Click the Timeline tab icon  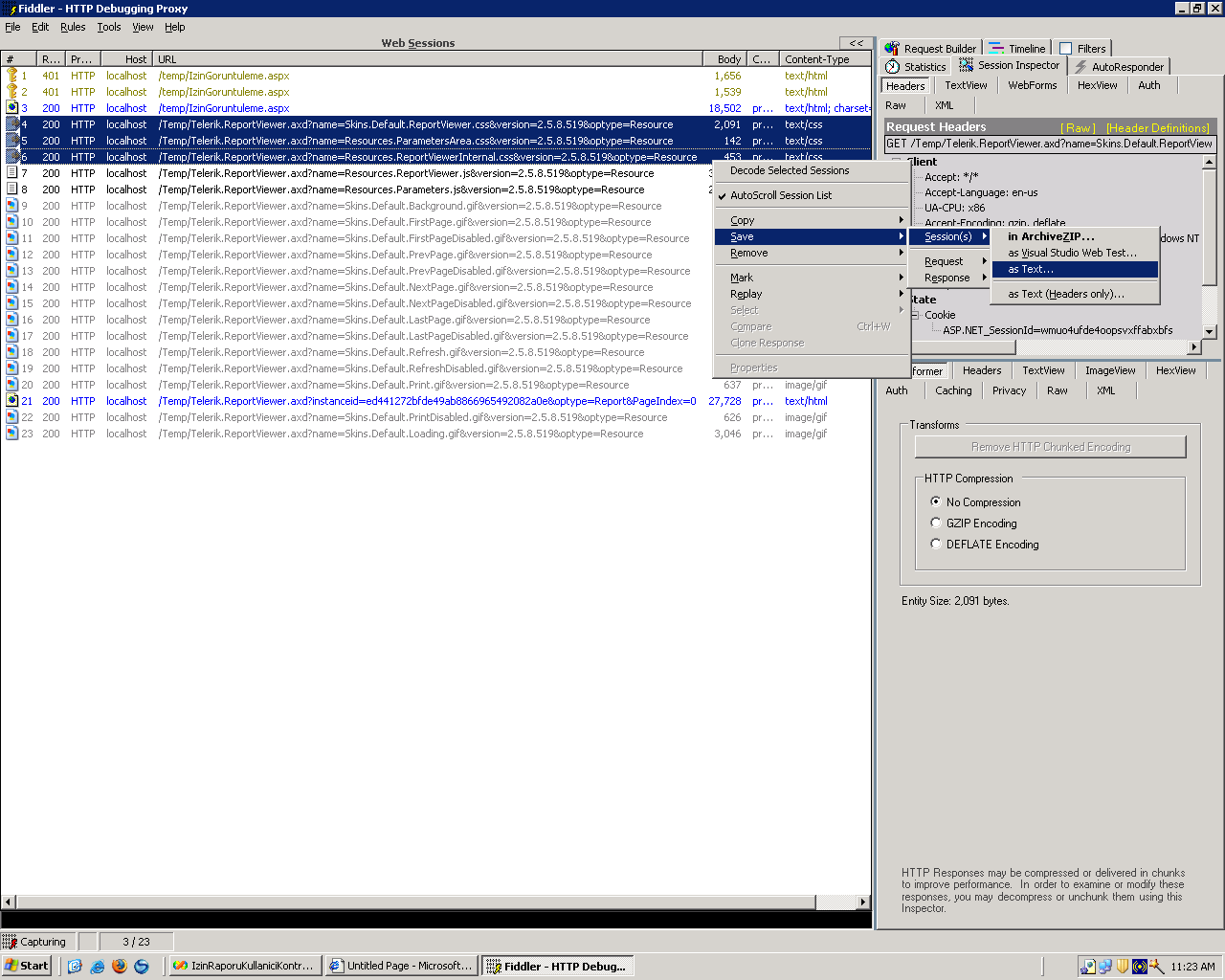[x=996, y=48]
